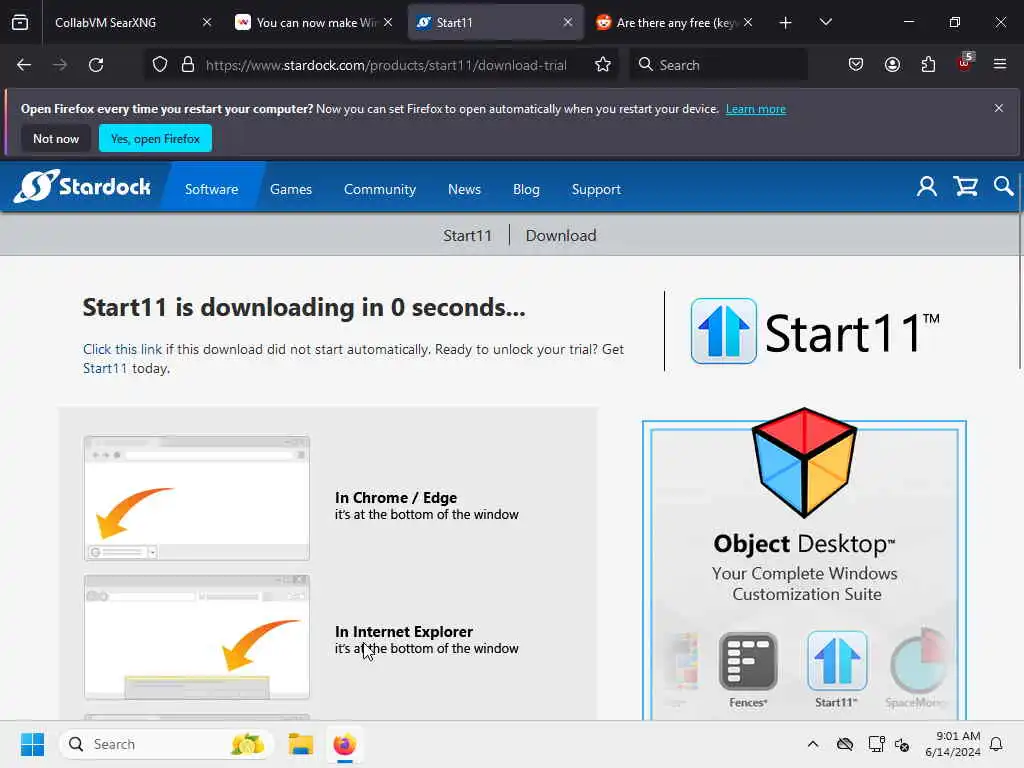The image size is (1024, 768).
Task: Open the Community menu
Action: 379,189
